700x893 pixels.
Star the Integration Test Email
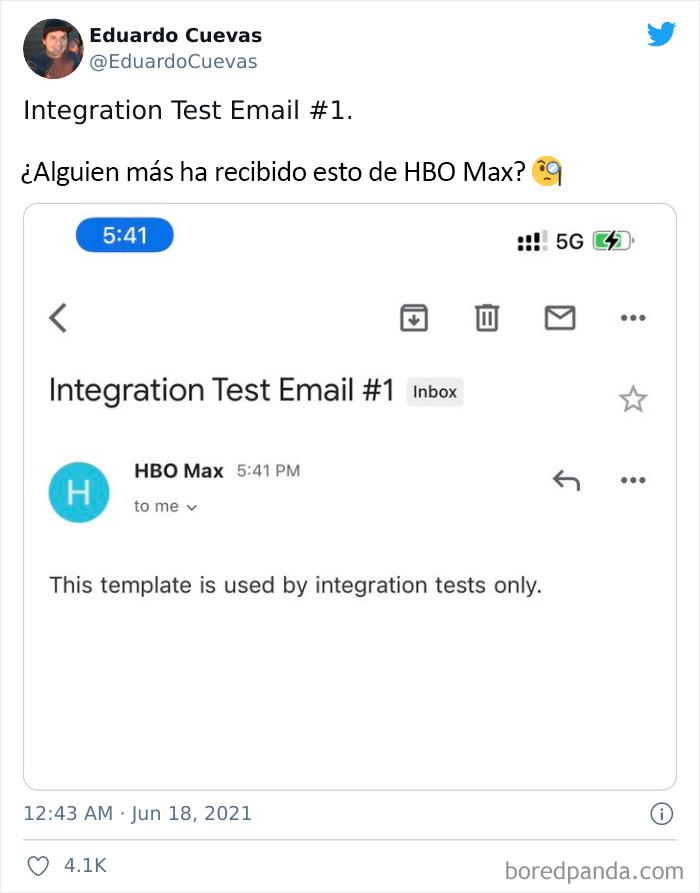click(633, 399)
